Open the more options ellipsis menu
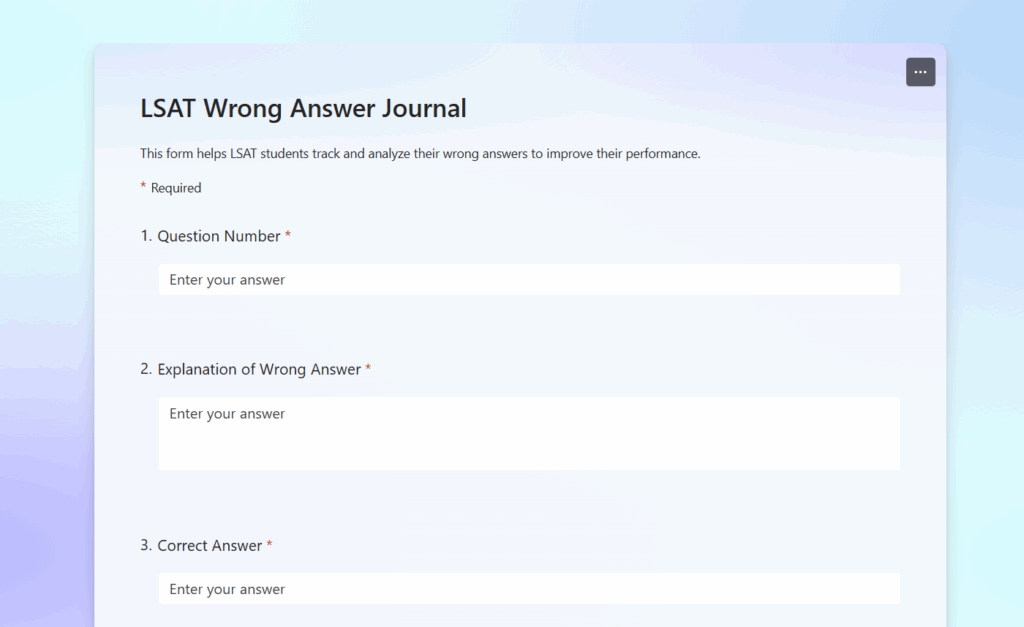This screenshot has width=1024, height=627. click(920, 72)
